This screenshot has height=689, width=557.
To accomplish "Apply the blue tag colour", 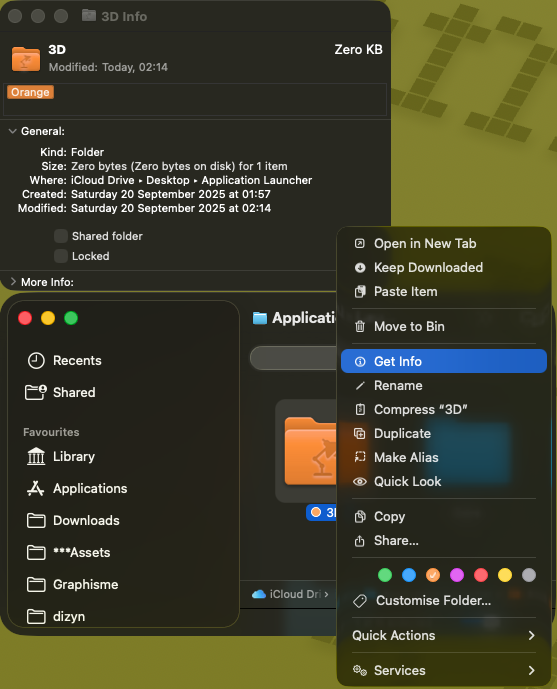I will click(x=409, y=575).
